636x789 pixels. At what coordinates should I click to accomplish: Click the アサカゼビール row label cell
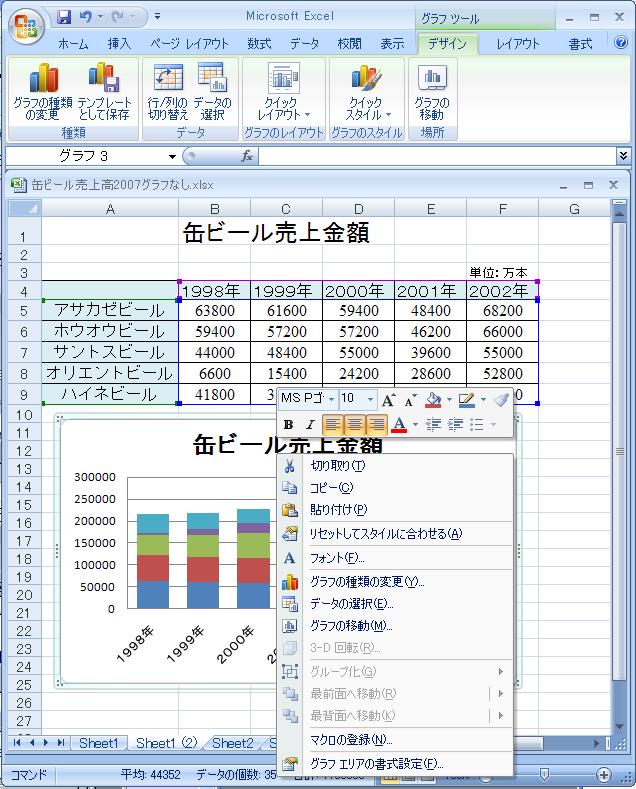coord(110,310)
